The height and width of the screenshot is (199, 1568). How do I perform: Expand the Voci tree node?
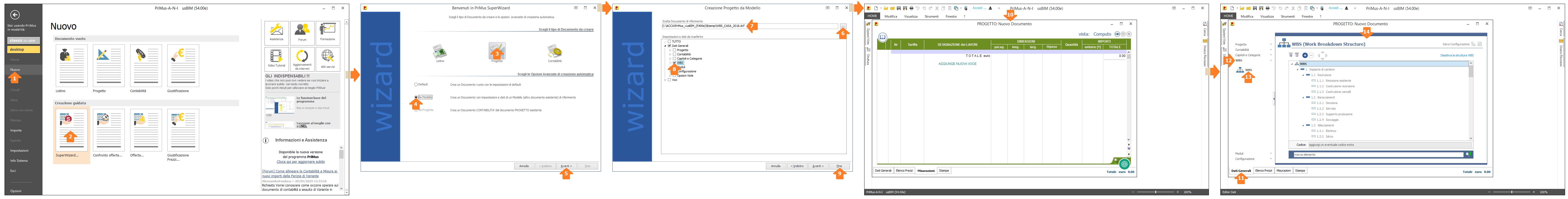(x=665, y=80)
